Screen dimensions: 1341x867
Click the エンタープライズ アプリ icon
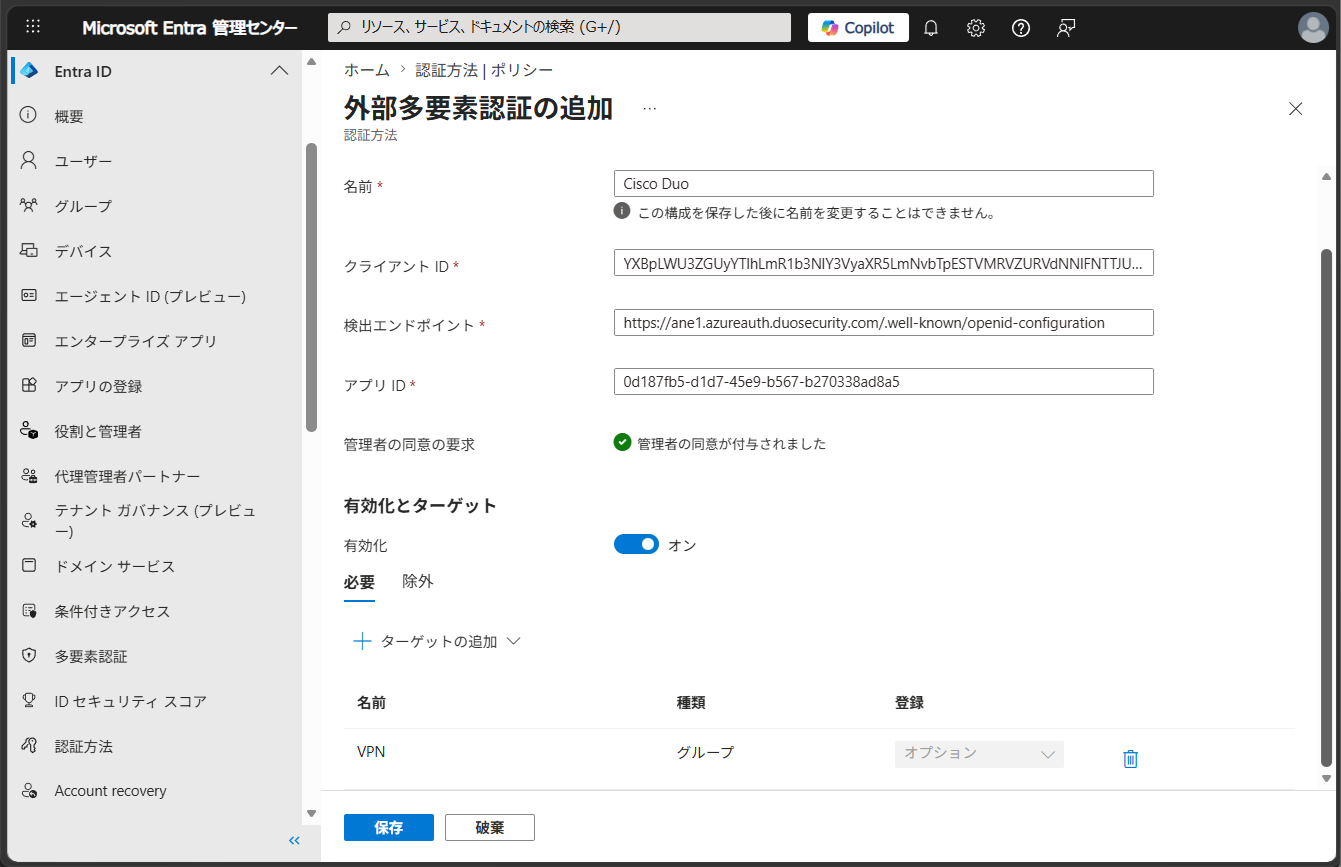[x=29, y=341]
